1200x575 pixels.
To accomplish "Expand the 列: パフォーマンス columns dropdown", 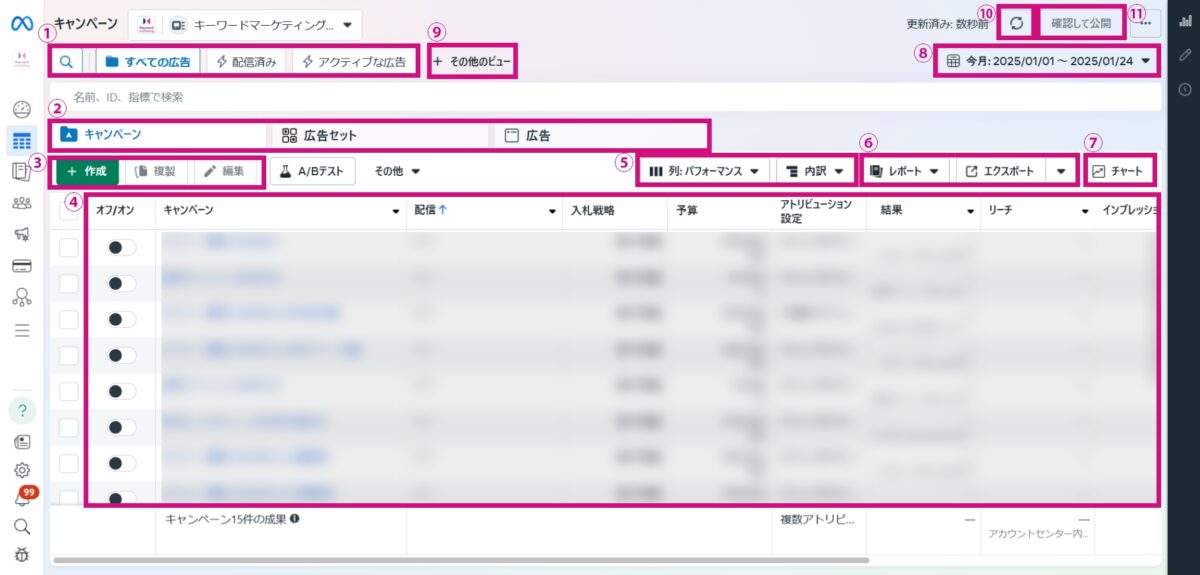I will tap(704, 171).
